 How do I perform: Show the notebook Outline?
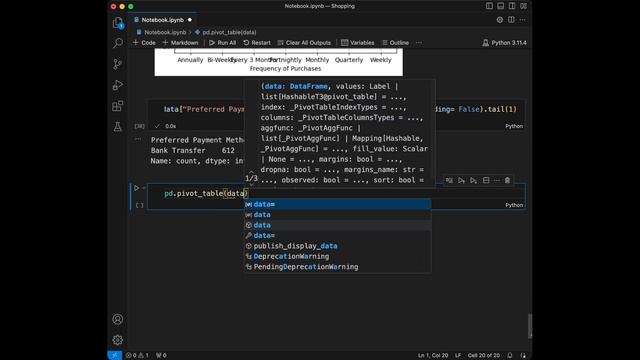tap(395, 42)
